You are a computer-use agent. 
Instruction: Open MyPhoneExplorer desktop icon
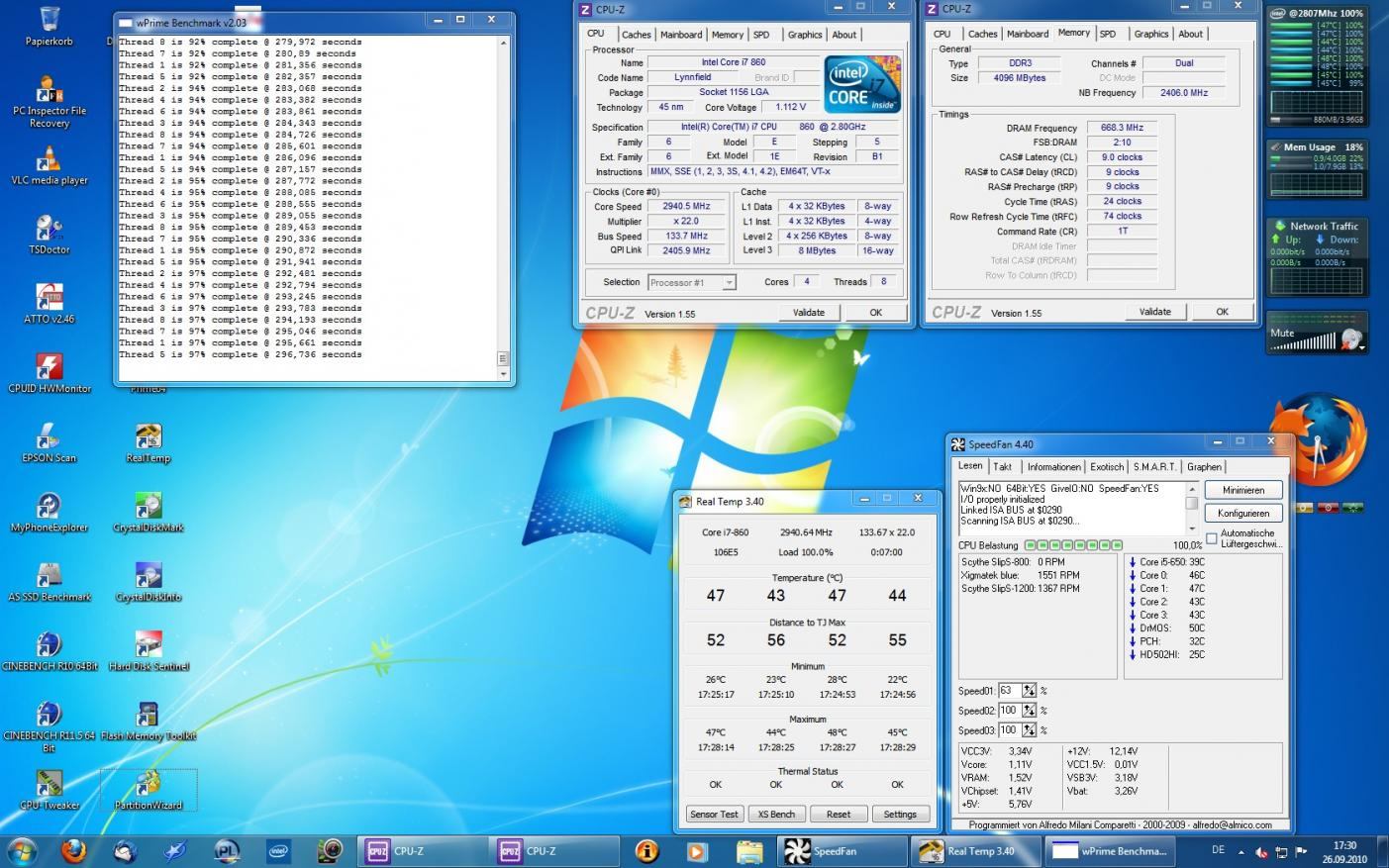pyautogui.click(x=49, y=513)
